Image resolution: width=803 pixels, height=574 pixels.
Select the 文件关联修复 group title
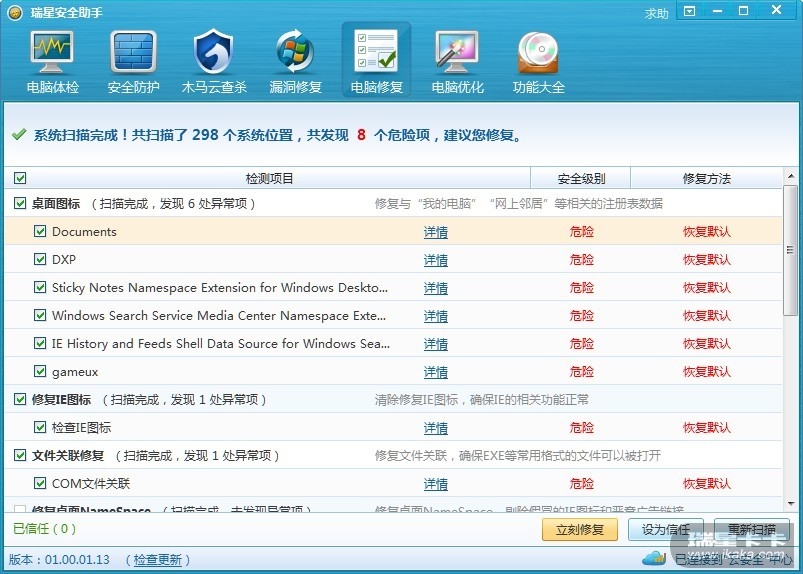pos(68,455)
